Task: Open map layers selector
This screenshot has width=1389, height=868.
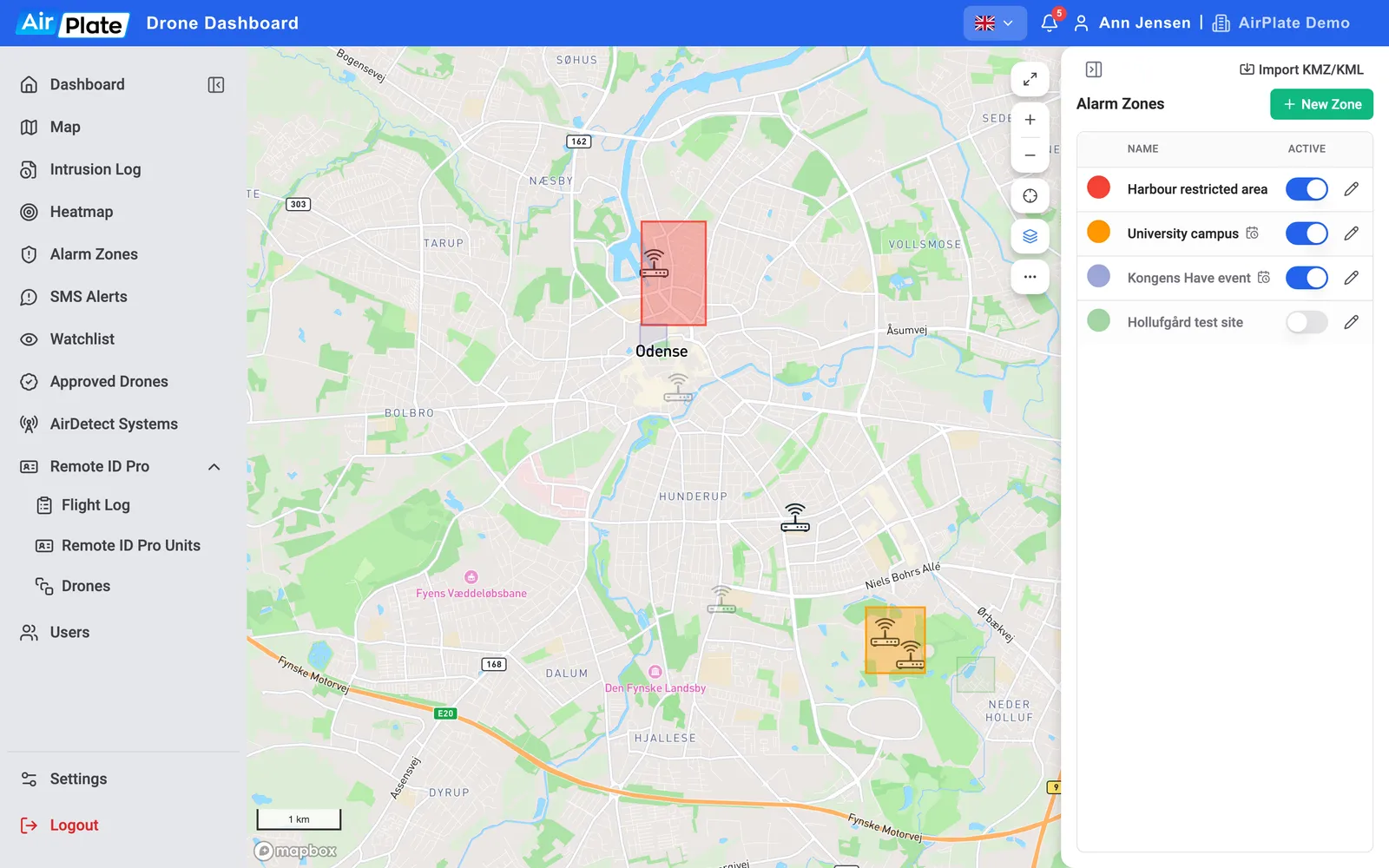Action: [x=1030, y=236]
